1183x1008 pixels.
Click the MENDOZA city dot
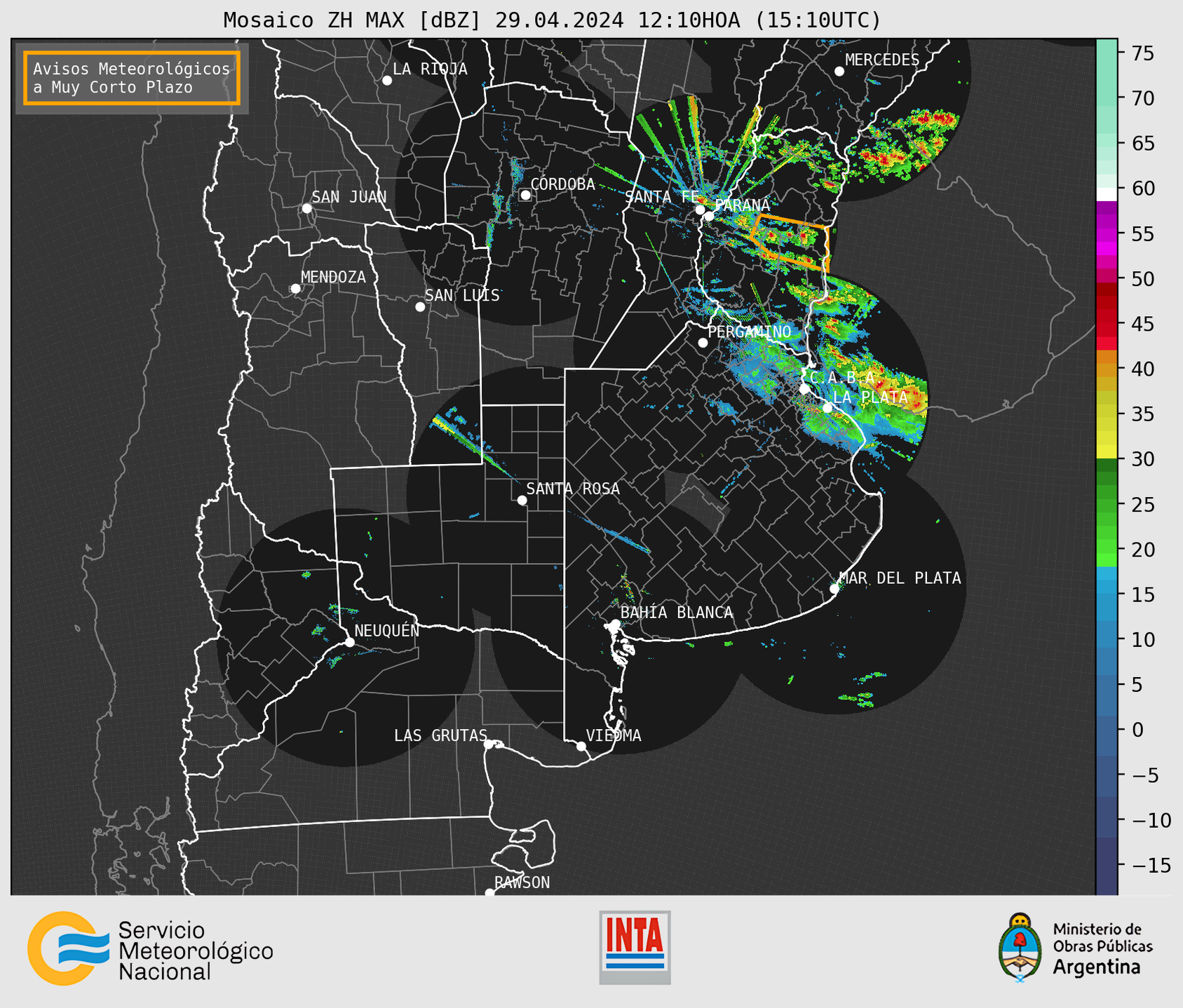(295, 289)
